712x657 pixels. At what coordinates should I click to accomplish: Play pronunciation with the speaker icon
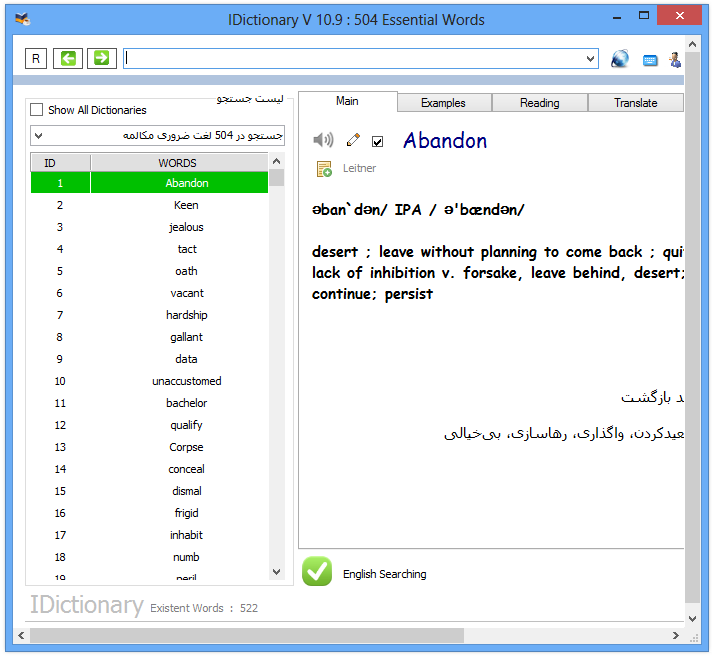323,141
